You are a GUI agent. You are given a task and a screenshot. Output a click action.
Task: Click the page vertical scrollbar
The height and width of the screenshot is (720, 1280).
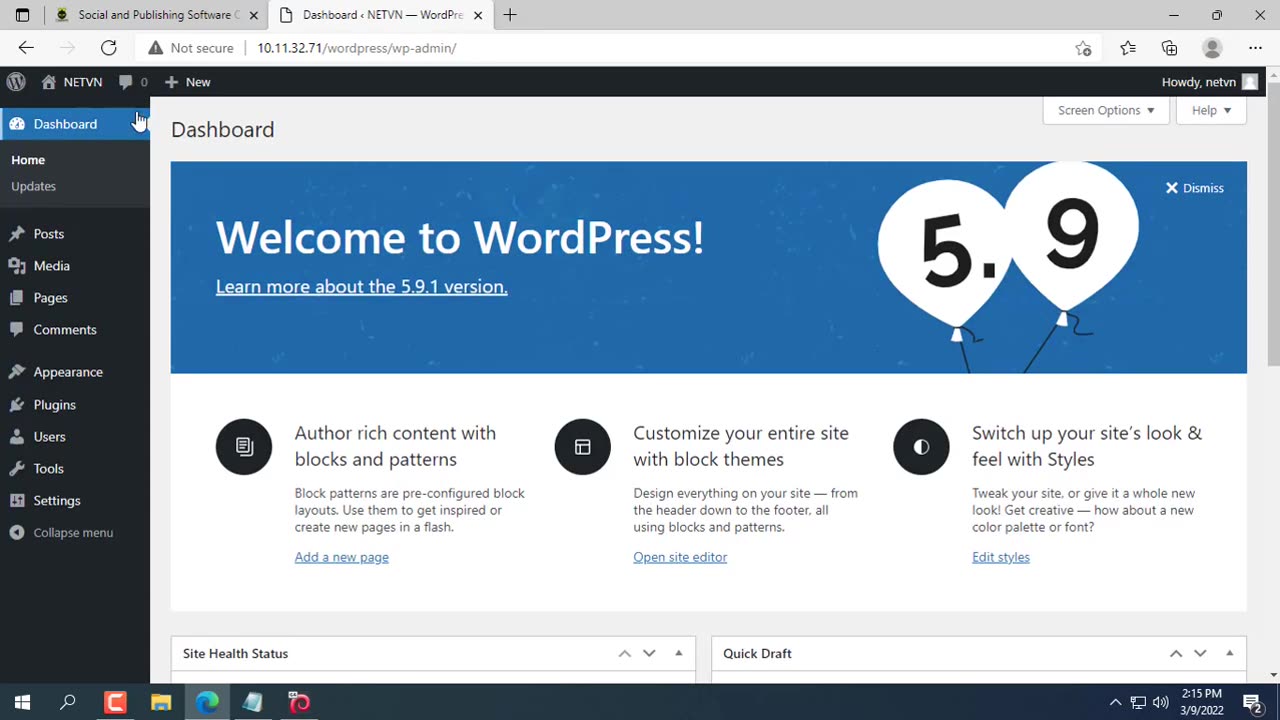coord(1273,222)
